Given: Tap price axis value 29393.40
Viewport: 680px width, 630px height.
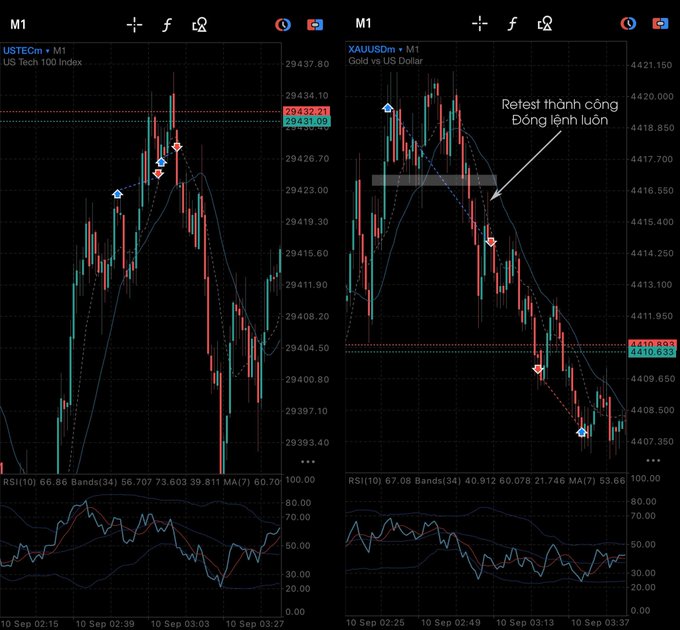Looking at the screenshot, I should [x=307, y=443].
